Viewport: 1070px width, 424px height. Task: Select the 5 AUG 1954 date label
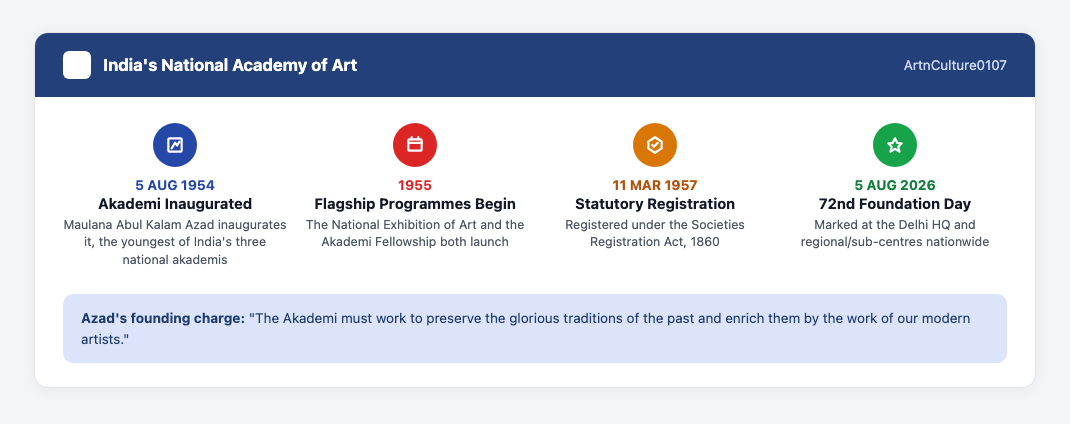click(x=175, y=185)
